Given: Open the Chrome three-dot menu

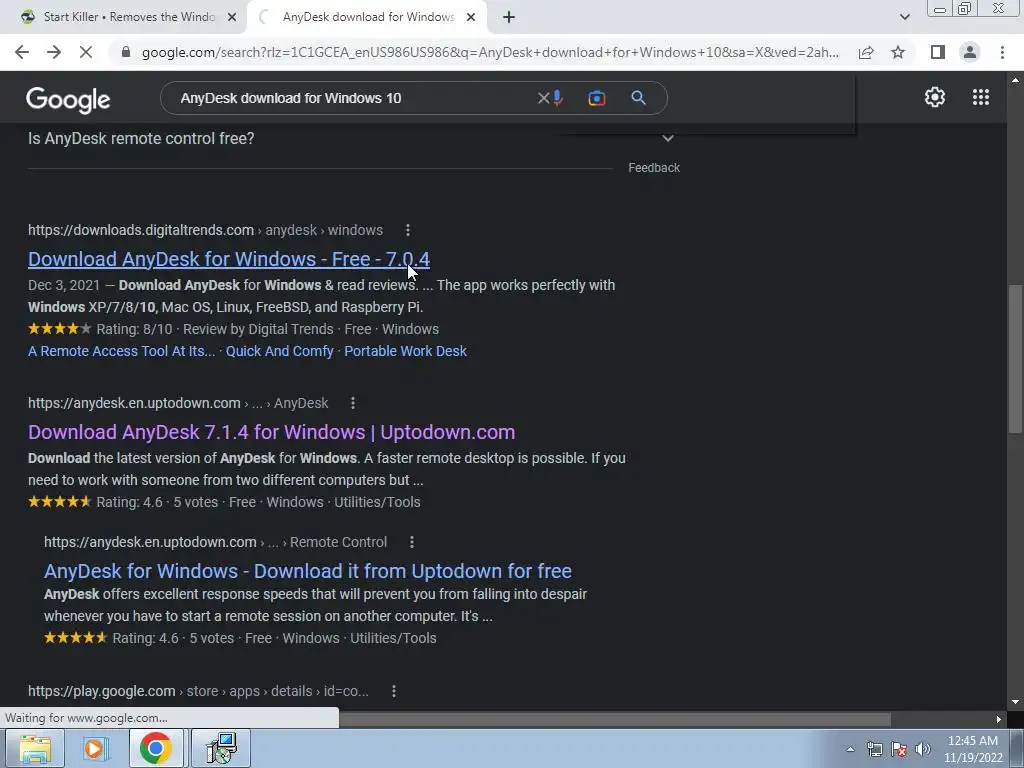Looking at the screenshot, I should pyautogui.click(x=1002, y=52).
